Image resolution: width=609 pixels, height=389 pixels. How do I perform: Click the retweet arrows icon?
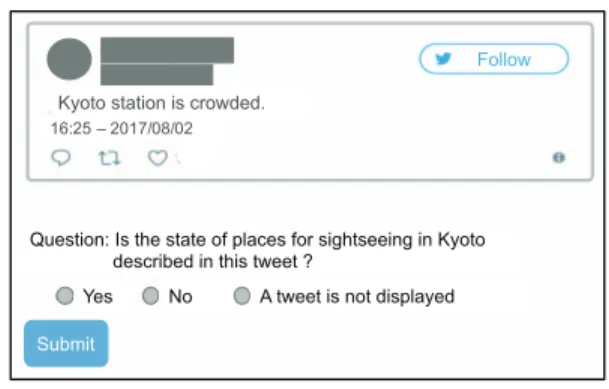[x=109, y=158]
